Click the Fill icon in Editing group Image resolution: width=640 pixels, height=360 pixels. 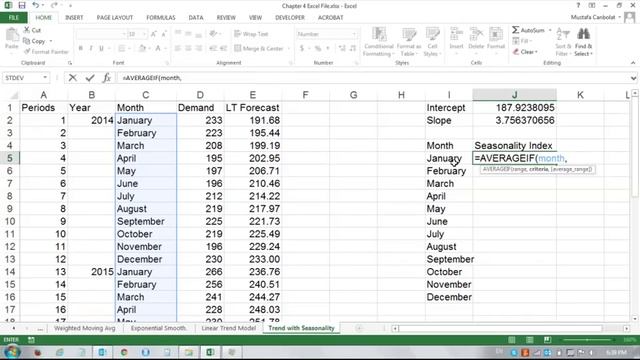click(516, 41)
